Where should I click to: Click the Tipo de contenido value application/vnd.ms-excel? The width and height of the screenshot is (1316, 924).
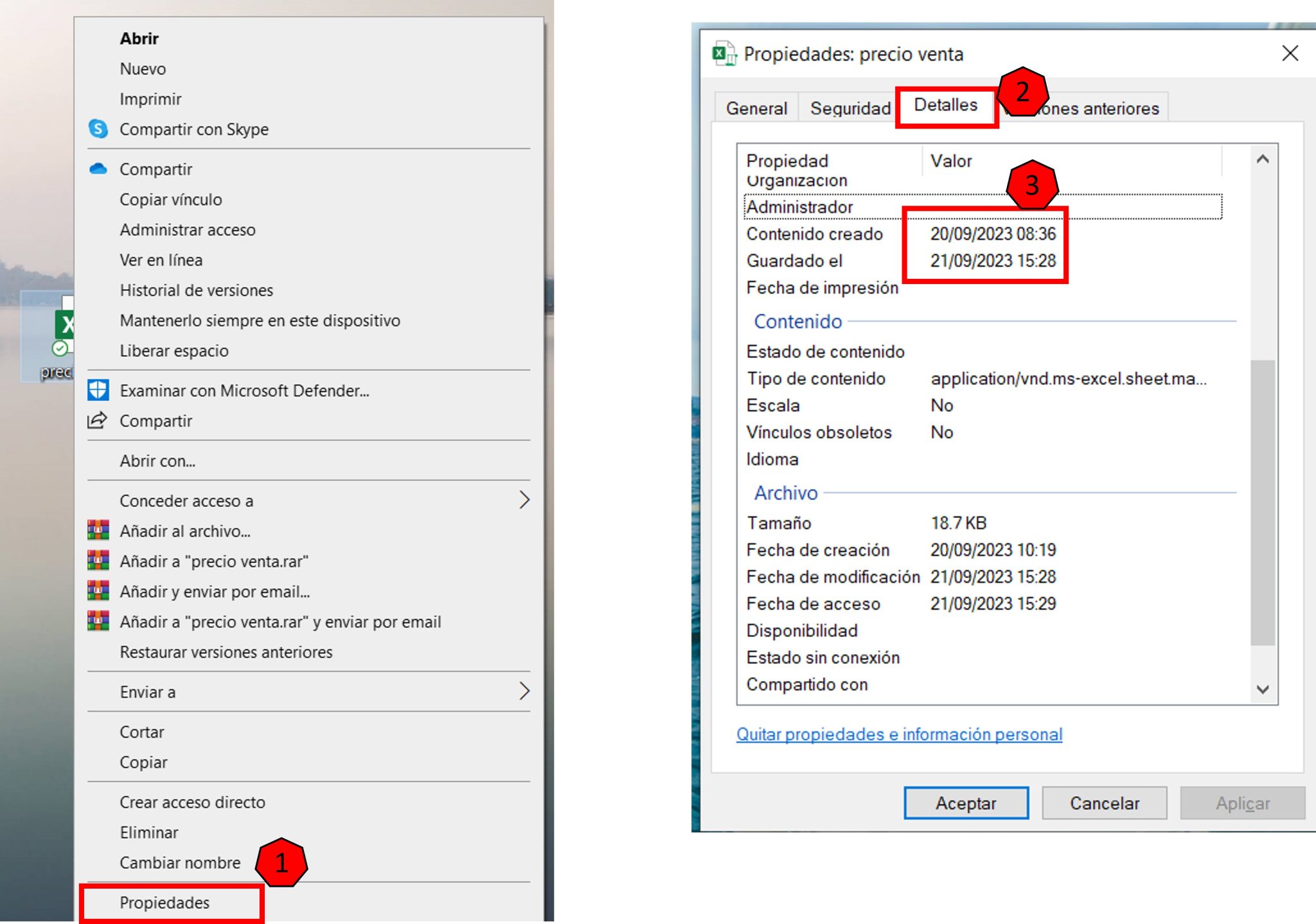click(1069, 378)
